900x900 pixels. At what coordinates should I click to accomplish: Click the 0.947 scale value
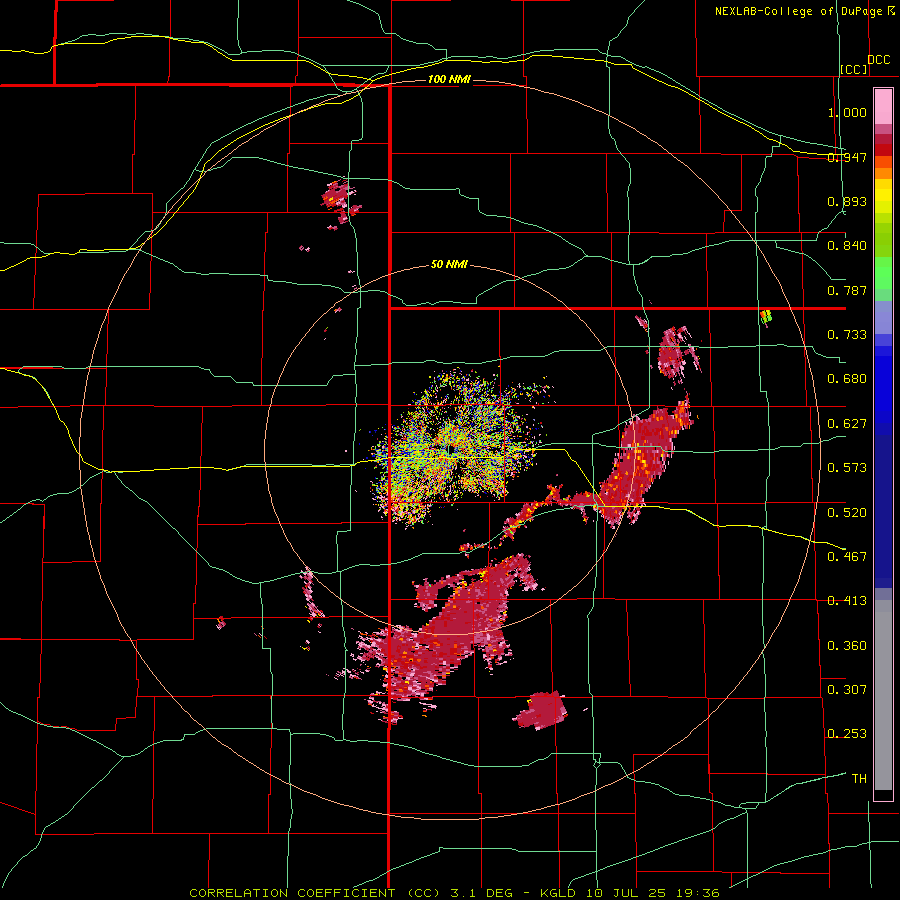[x=847, y=157]
